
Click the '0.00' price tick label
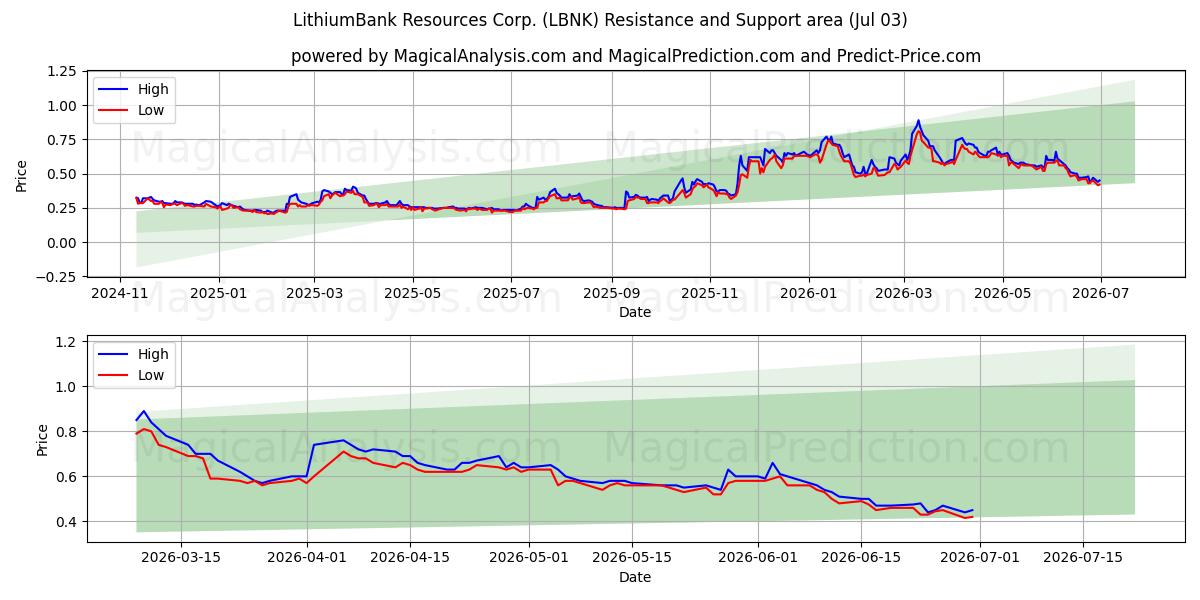click(62, 243)
